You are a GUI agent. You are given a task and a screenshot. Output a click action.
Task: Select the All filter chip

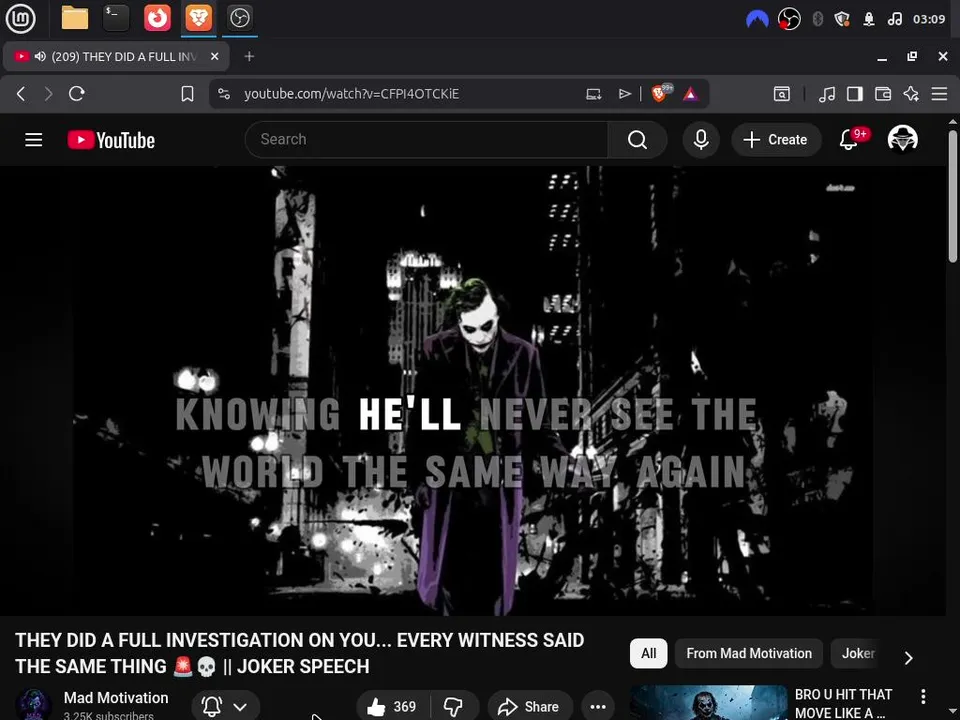(x=648, y=653)
